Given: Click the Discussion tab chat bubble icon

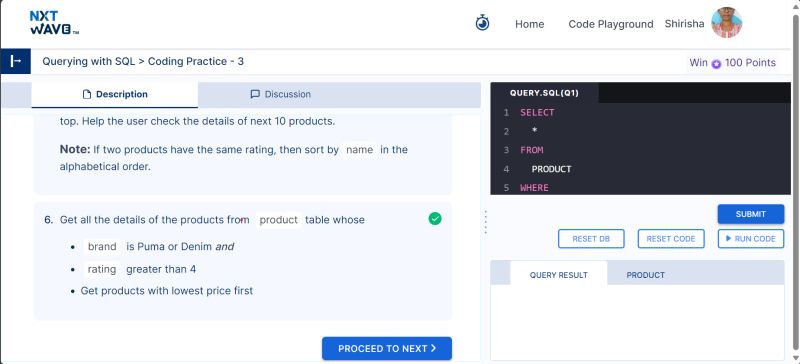Looking at the screenshot, I should 255,94.
